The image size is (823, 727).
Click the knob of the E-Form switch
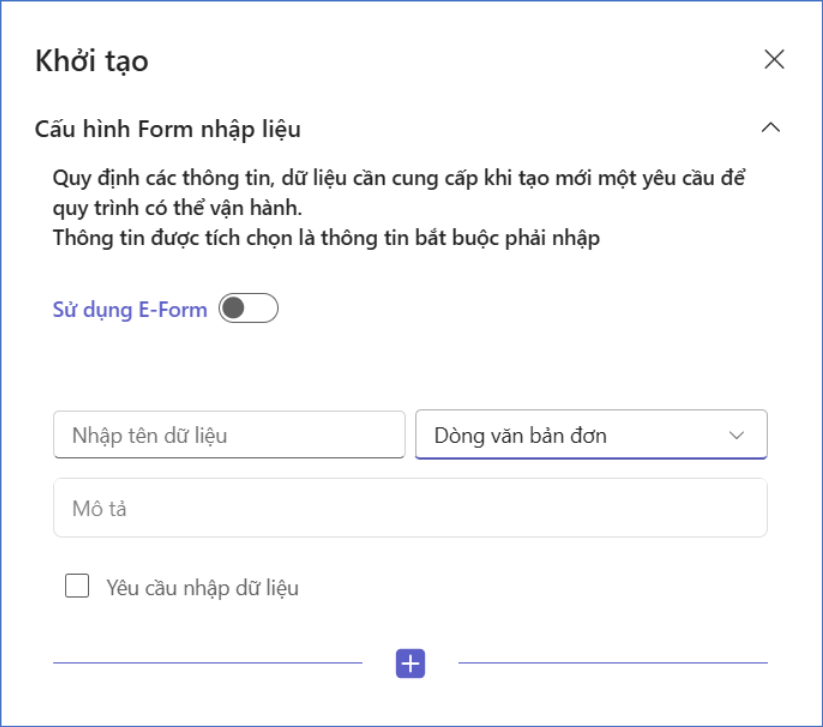pyautogui.click(x=234, y=309)
